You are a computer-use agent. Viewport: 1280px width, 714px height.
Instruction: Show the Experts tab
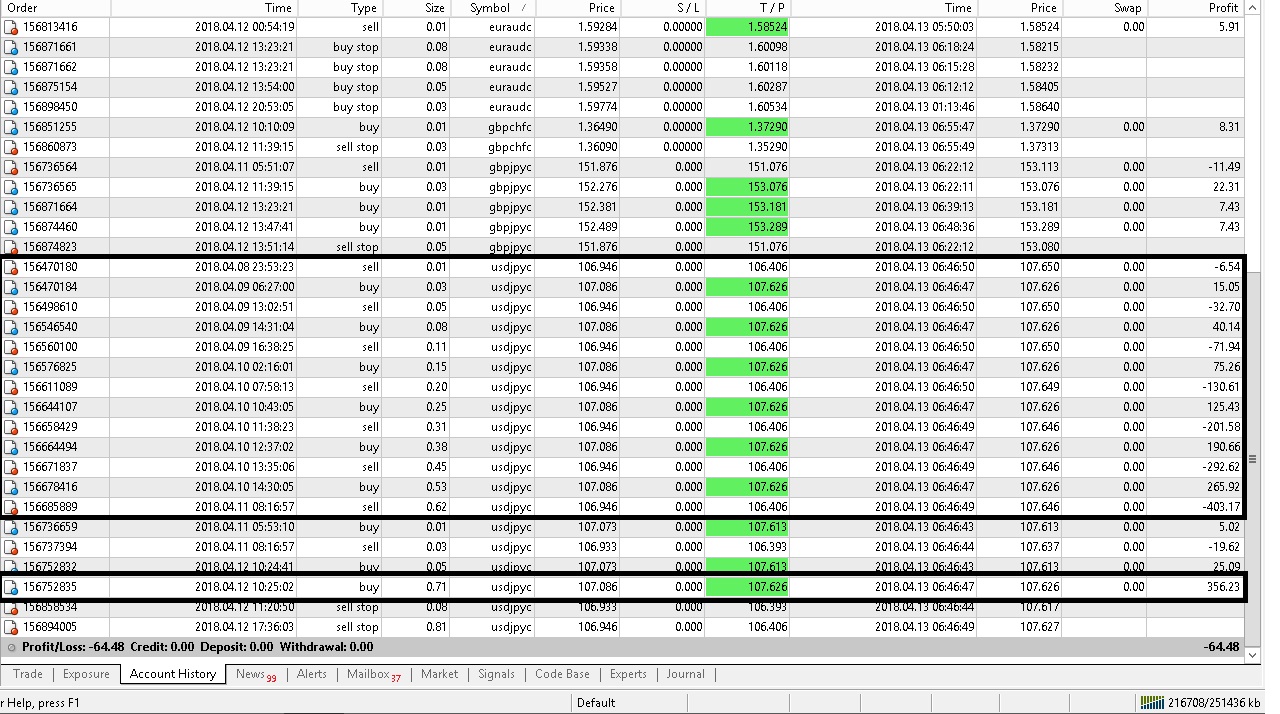(628, 674)
